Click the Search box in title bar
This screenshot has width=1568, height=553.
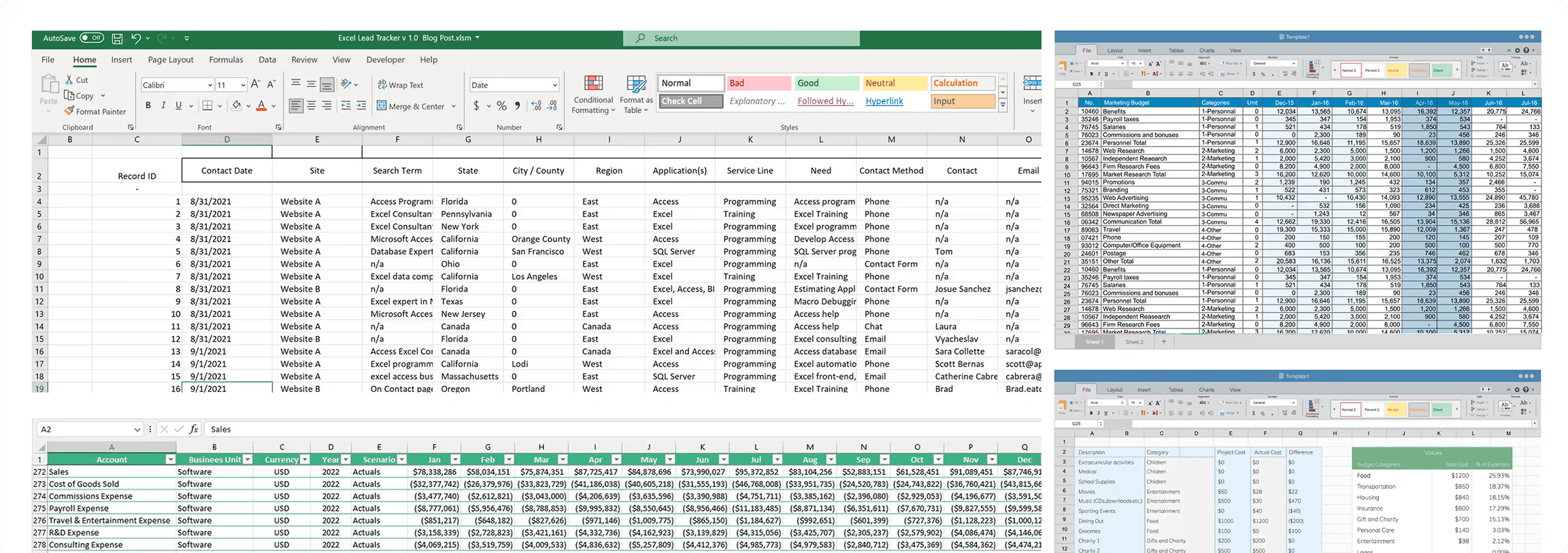coord(741,38)
